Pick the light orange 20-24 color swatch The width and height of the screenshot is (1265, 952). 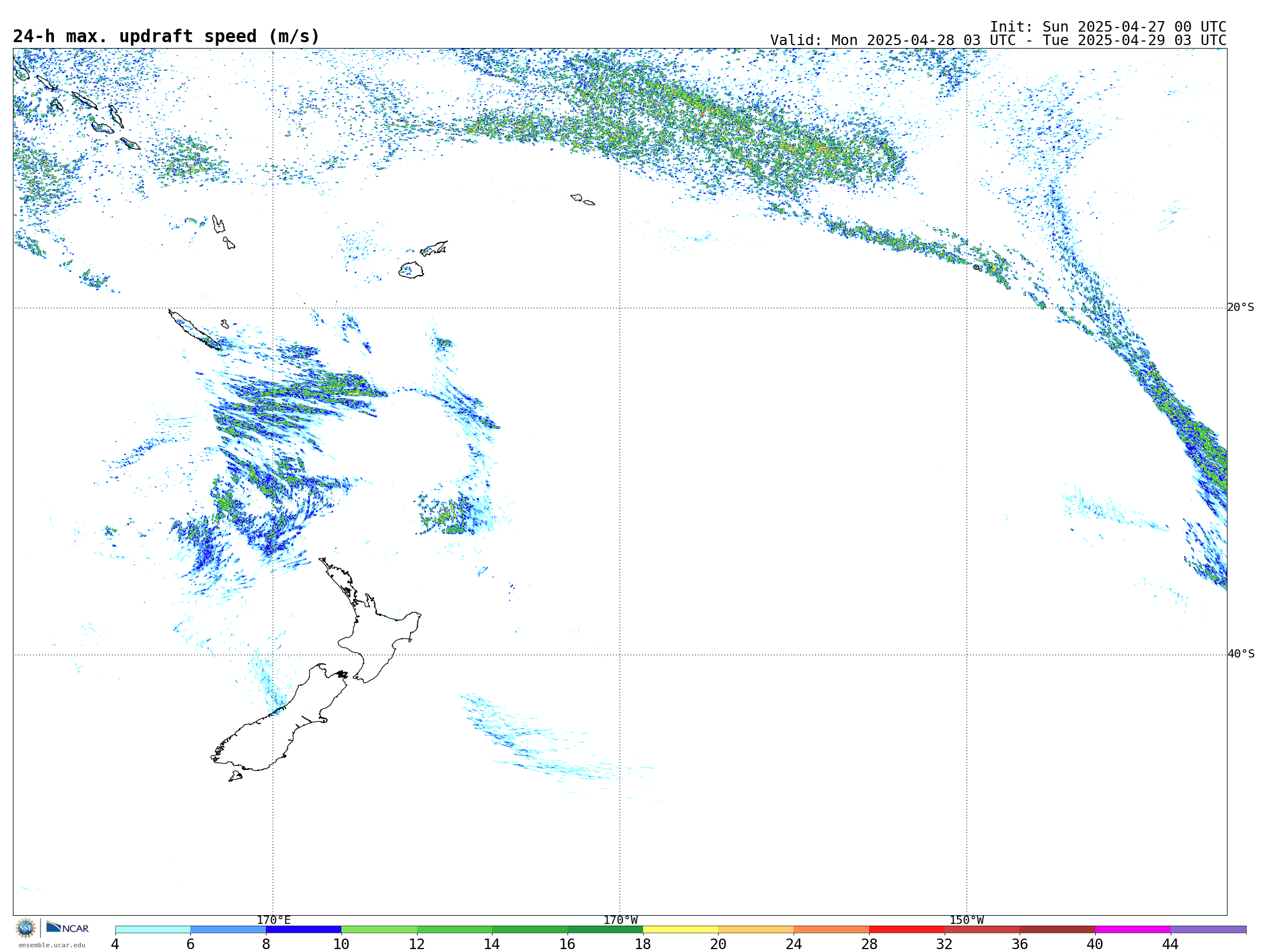point(756,930)
